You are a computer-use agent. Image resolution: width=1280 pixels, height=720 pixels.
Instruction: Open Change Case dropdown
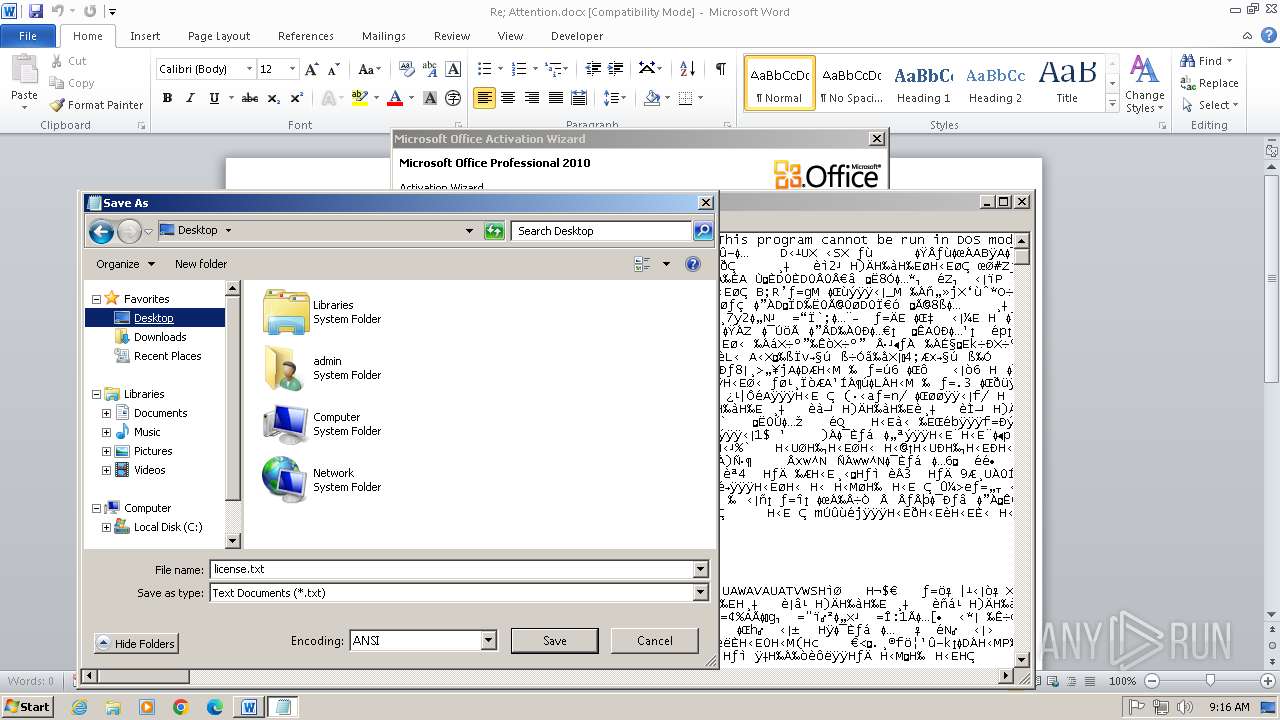tap(369, 69)
